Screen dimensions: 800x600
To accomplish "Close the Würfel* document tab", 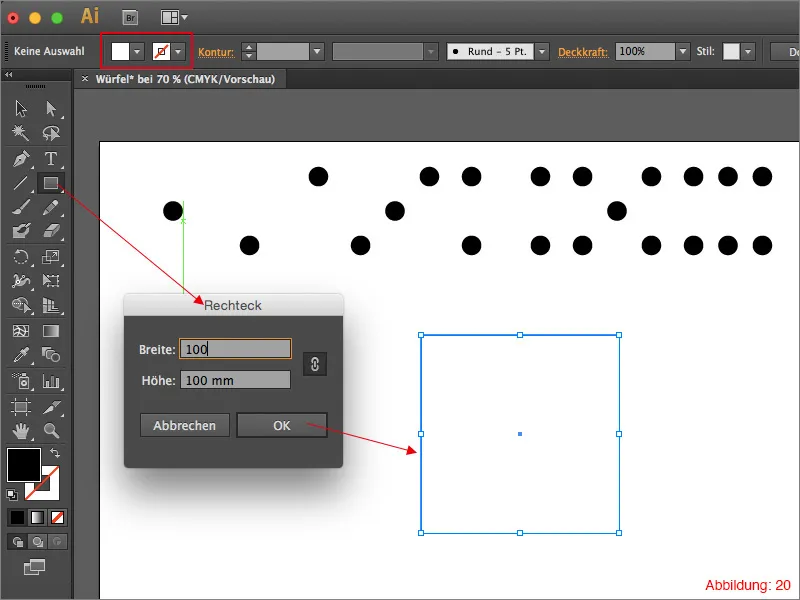I will pos(85,79).
